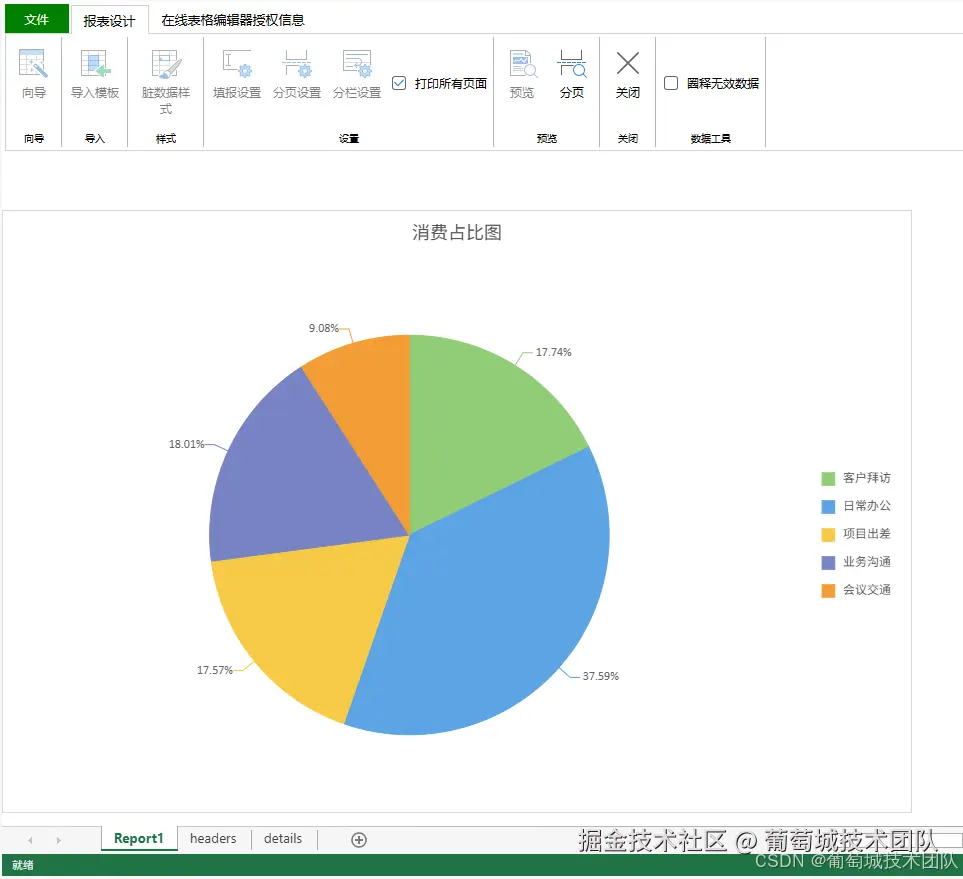
Task: Open the 向导 wizard tool
Action: [33, 74]
